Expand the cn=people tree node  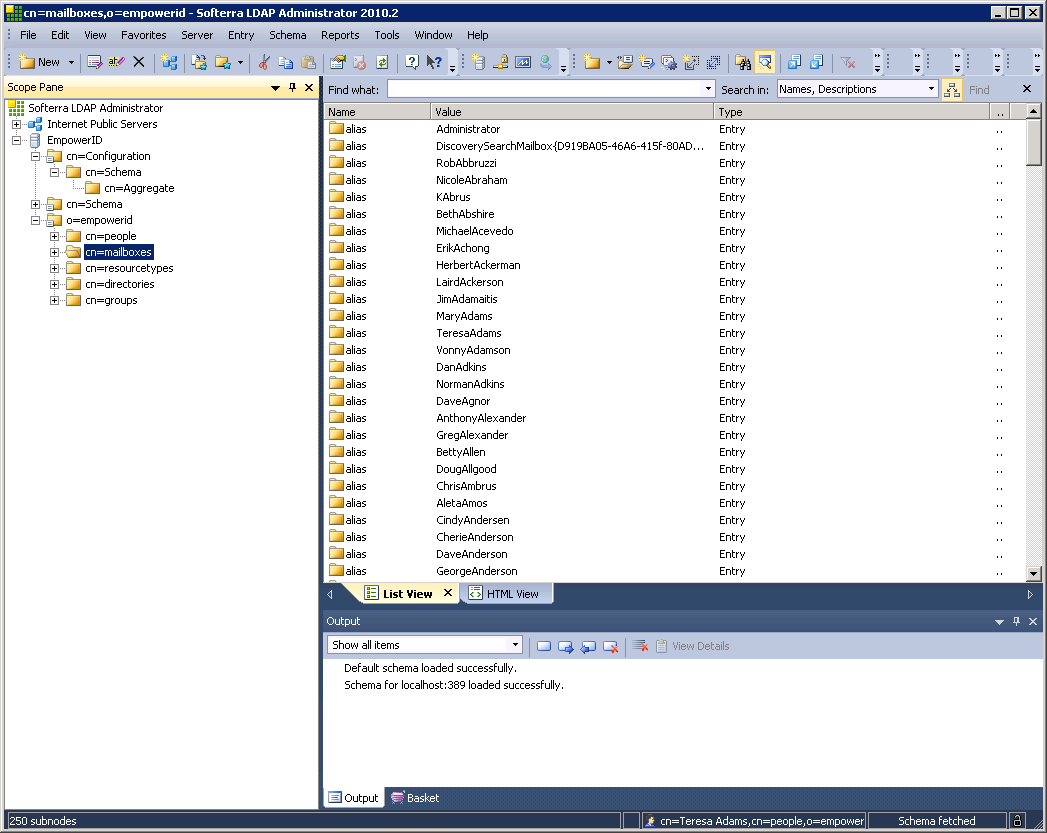[55, 236]
